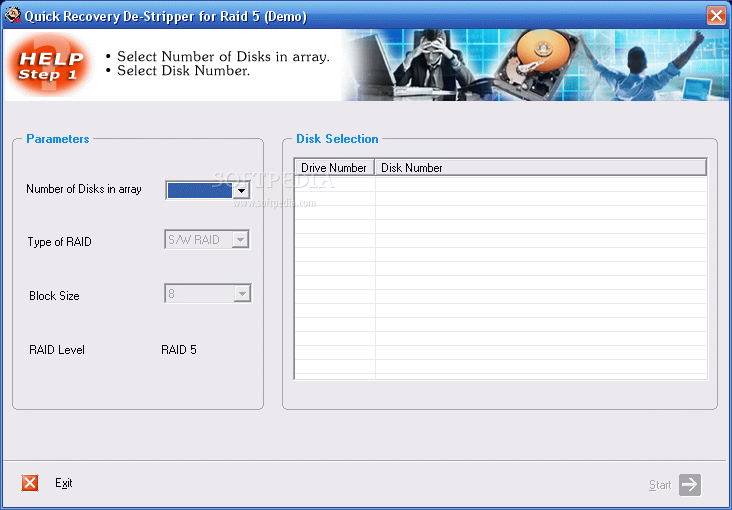Click the red Exit X icon
732x510 pixels.
30,483
